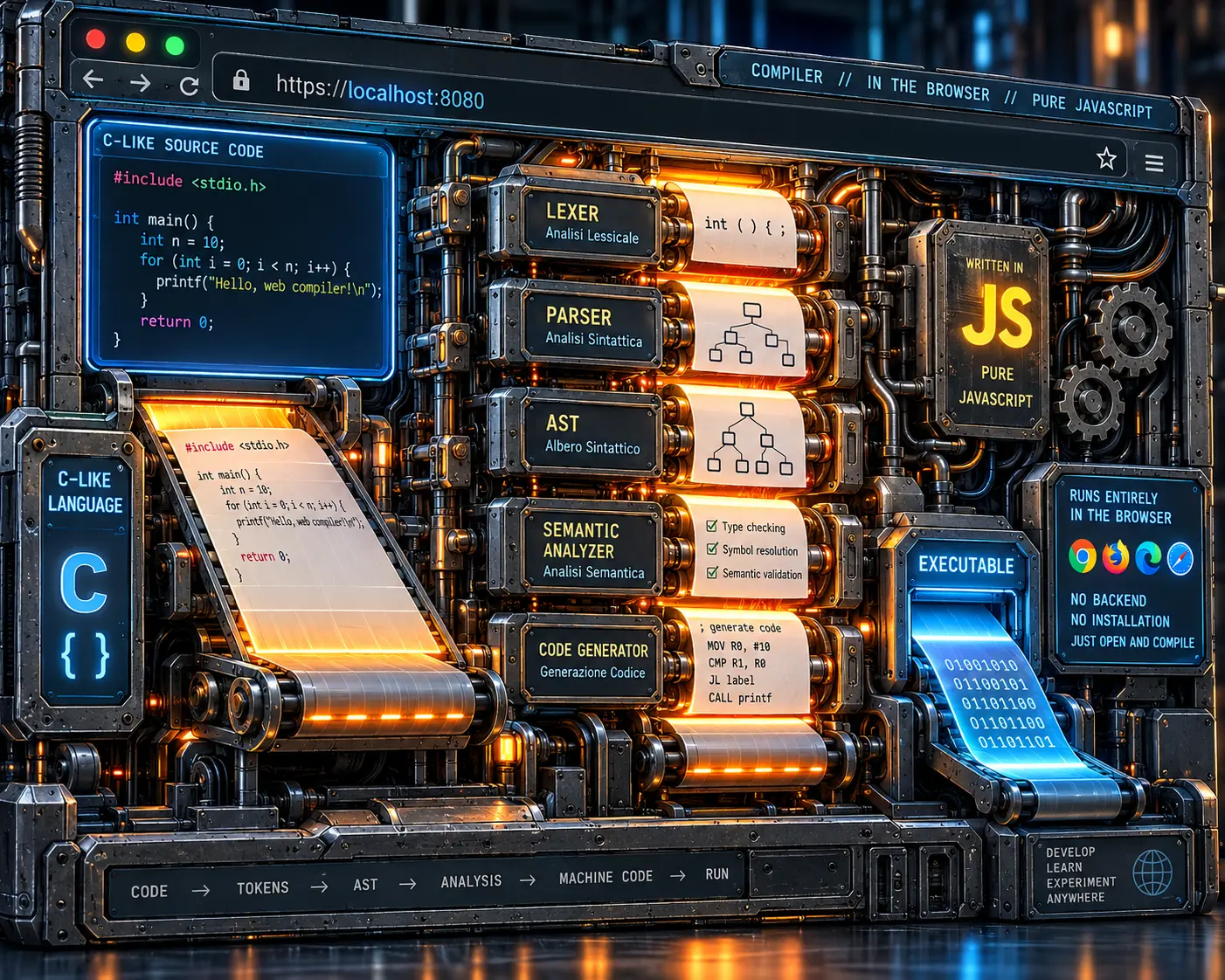Click the printf line in the source code panel
This screenshot has width=1225, height=980.
(268, 284)
